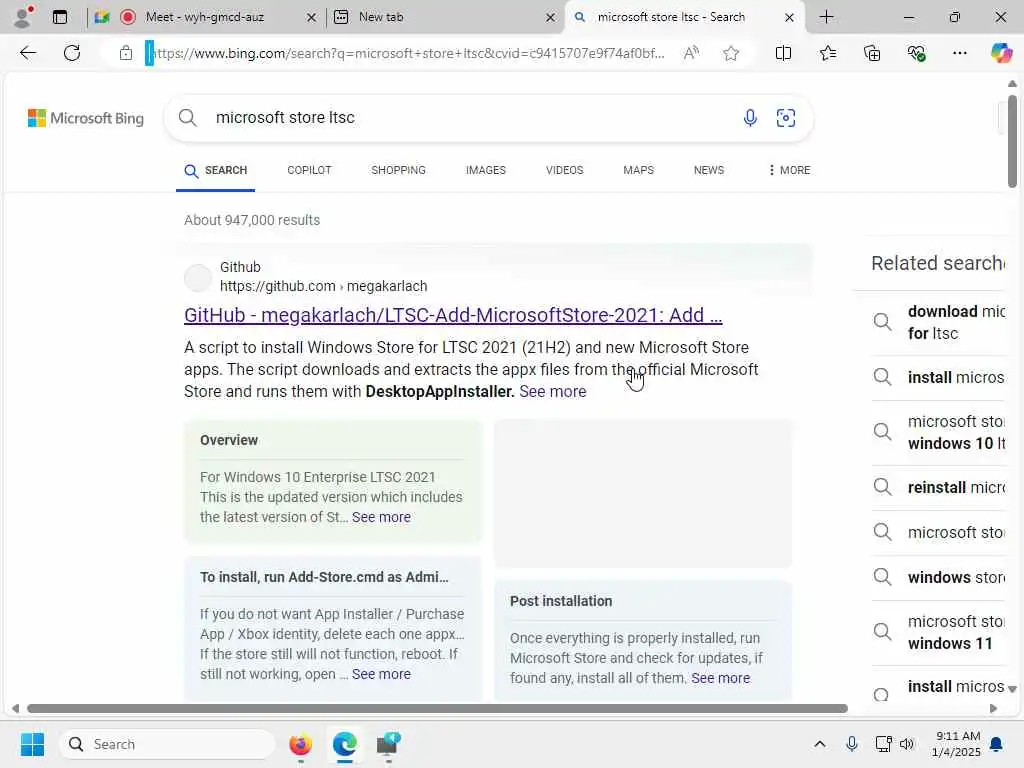This screenshot has width=1024, height=768.
Task: Open the volume tray icon
Action: pos(906,744)
